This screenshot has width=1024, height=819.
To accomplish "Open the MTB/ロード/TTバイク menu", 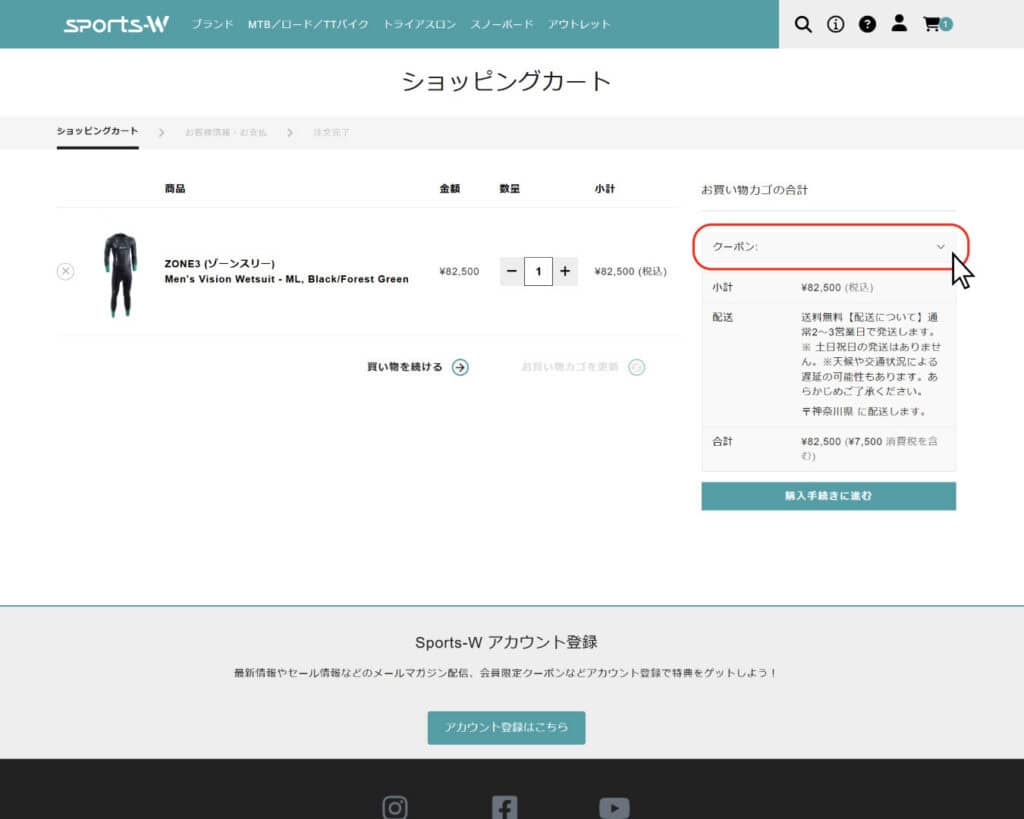I will [x=308, y=24].
